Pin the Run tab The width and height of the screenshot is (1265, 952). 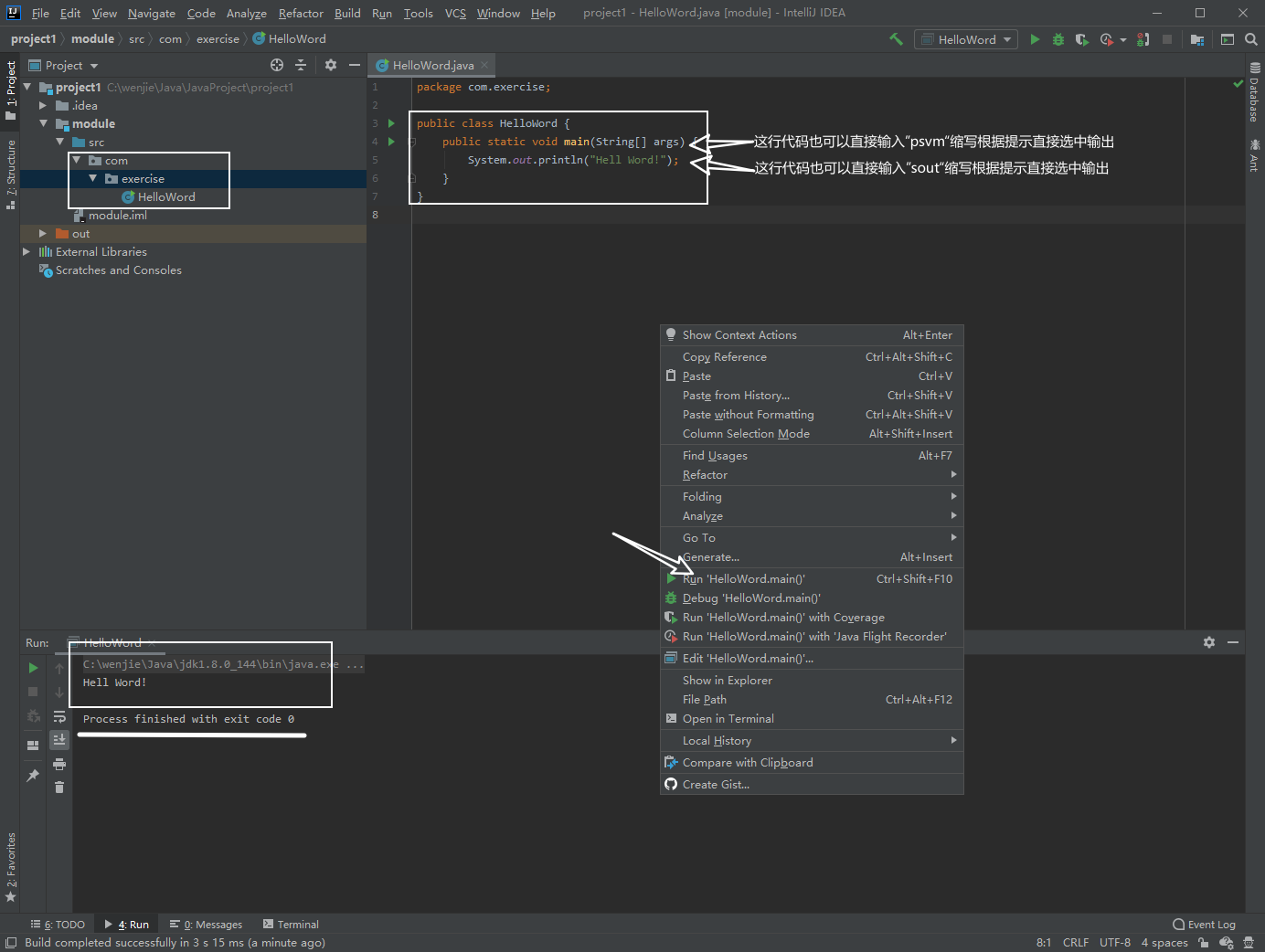33,775
